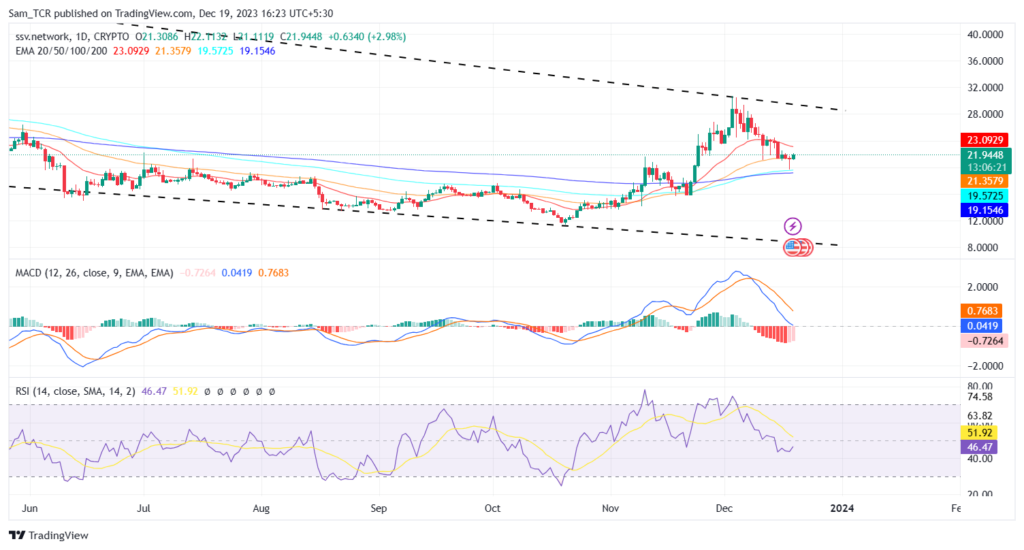Viewport: 1024px width, 550px height.
Task: Click the 32.0000 price axis label
Action: click(985, 88)
